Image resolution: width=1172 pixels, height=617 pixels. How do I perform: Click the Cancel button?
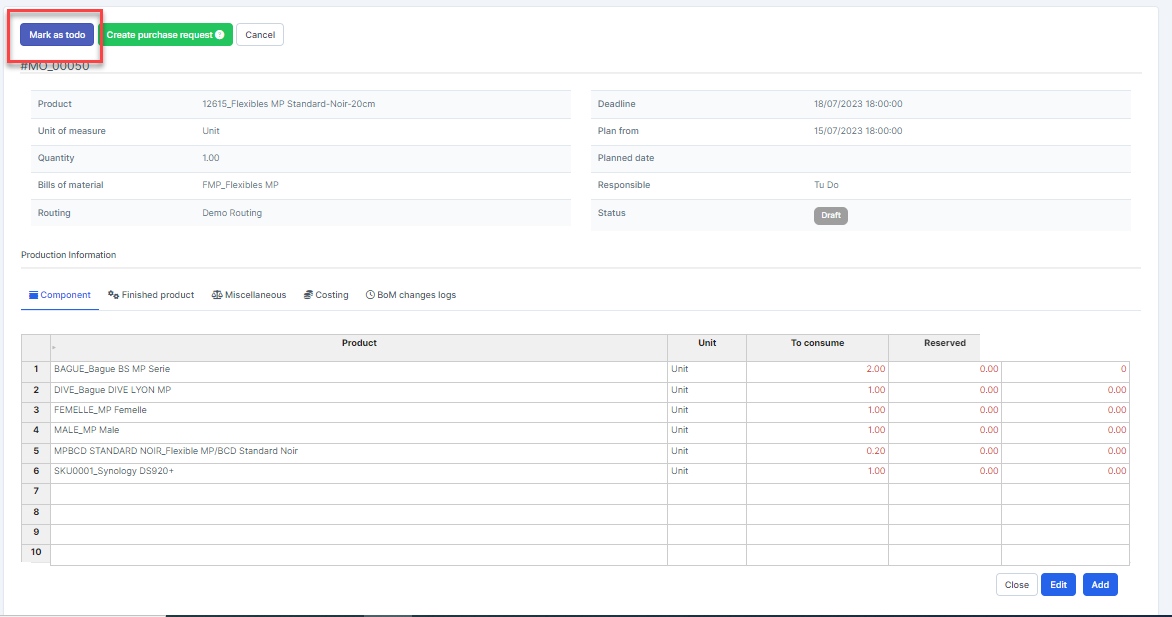coord(260,35)
